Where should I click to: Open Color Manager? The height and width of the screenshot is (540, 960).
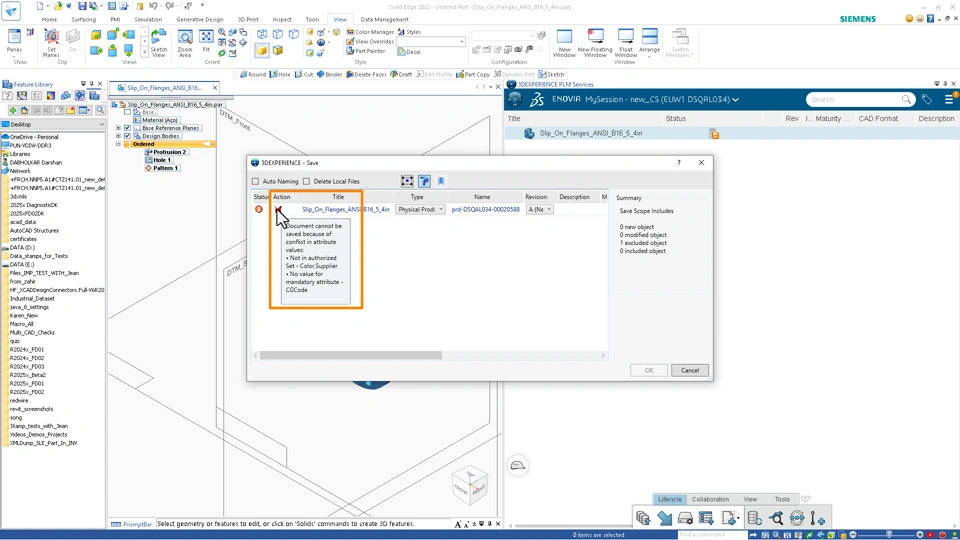point(370,32)
